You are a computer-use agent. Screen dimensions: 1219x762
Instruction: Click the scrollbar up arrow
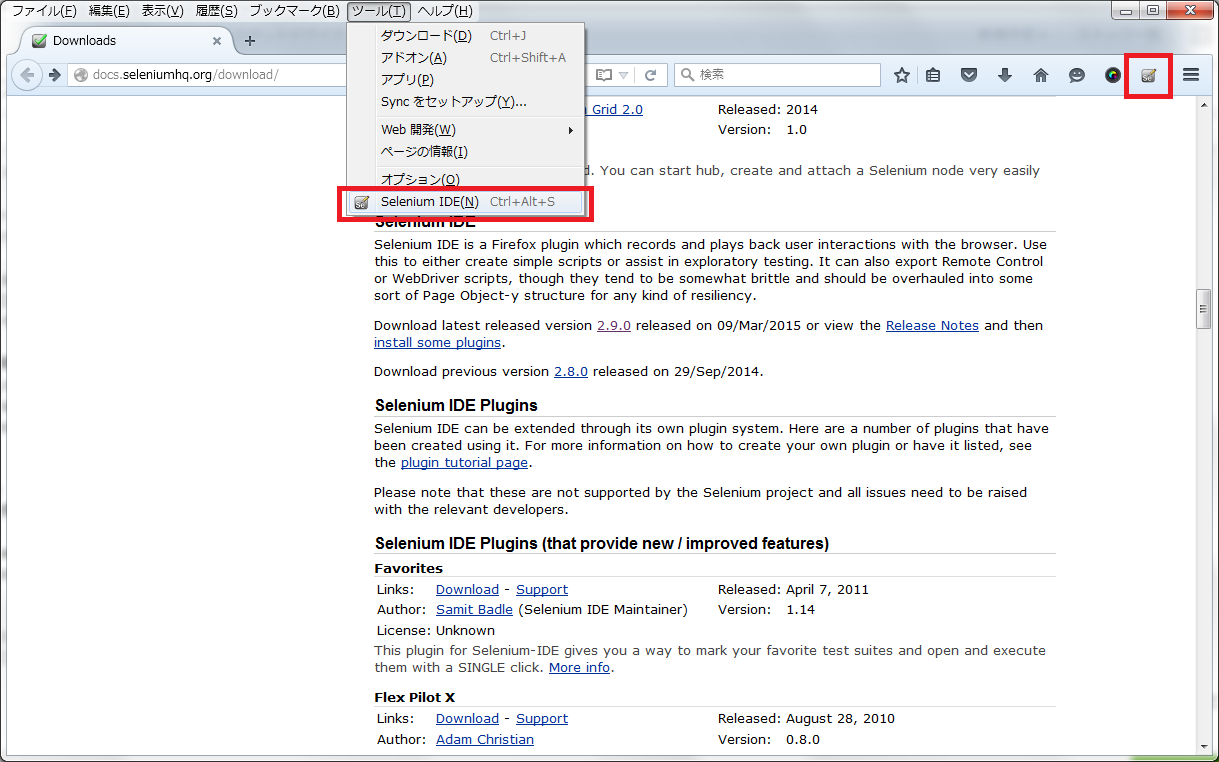1204,105
